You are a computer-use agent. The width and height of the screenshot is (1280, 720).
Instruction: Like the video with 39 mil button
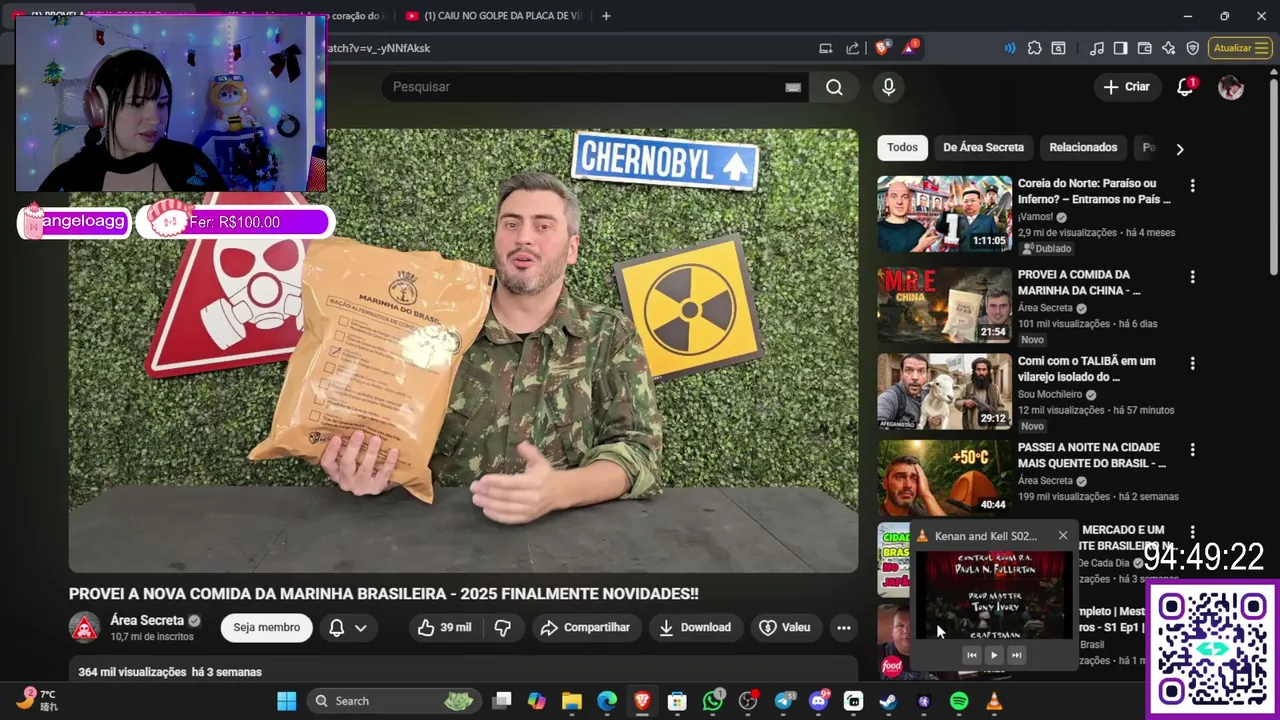click(x=447, y=628)
